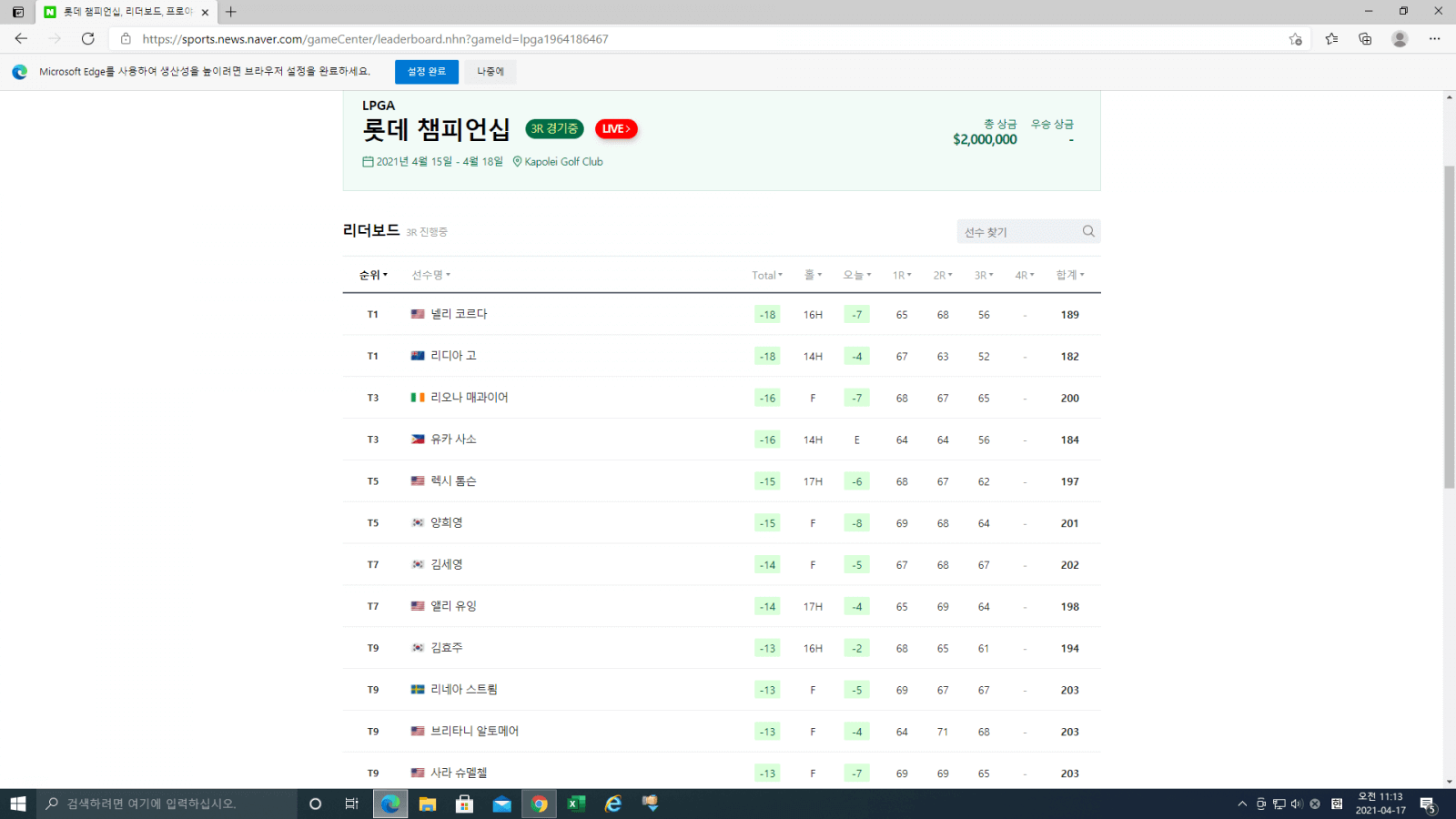Click the red LIVE badge
The height and width of the screenshot is (819, 1456).
(x=616, y=129)
